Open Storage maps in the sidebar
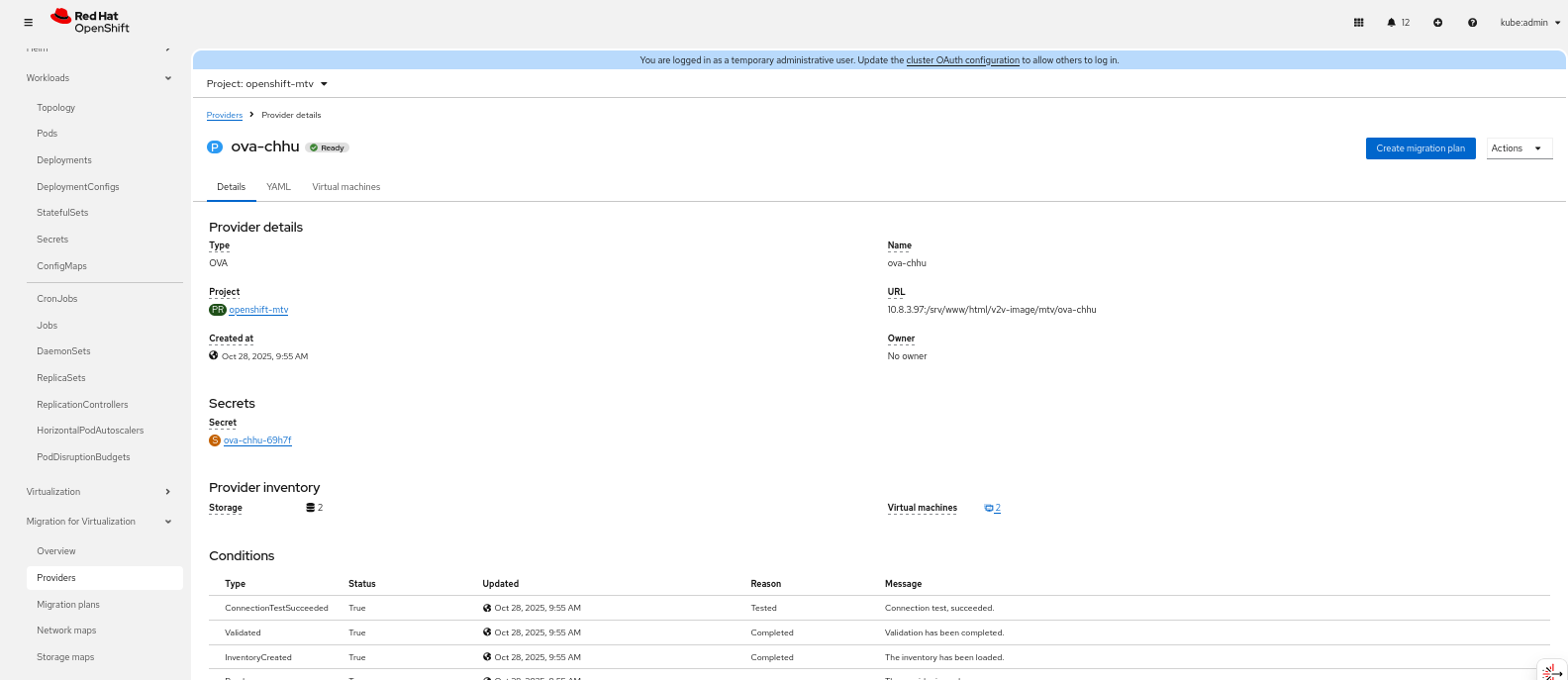Viewport: 1568px width, 680px height. 65,656
